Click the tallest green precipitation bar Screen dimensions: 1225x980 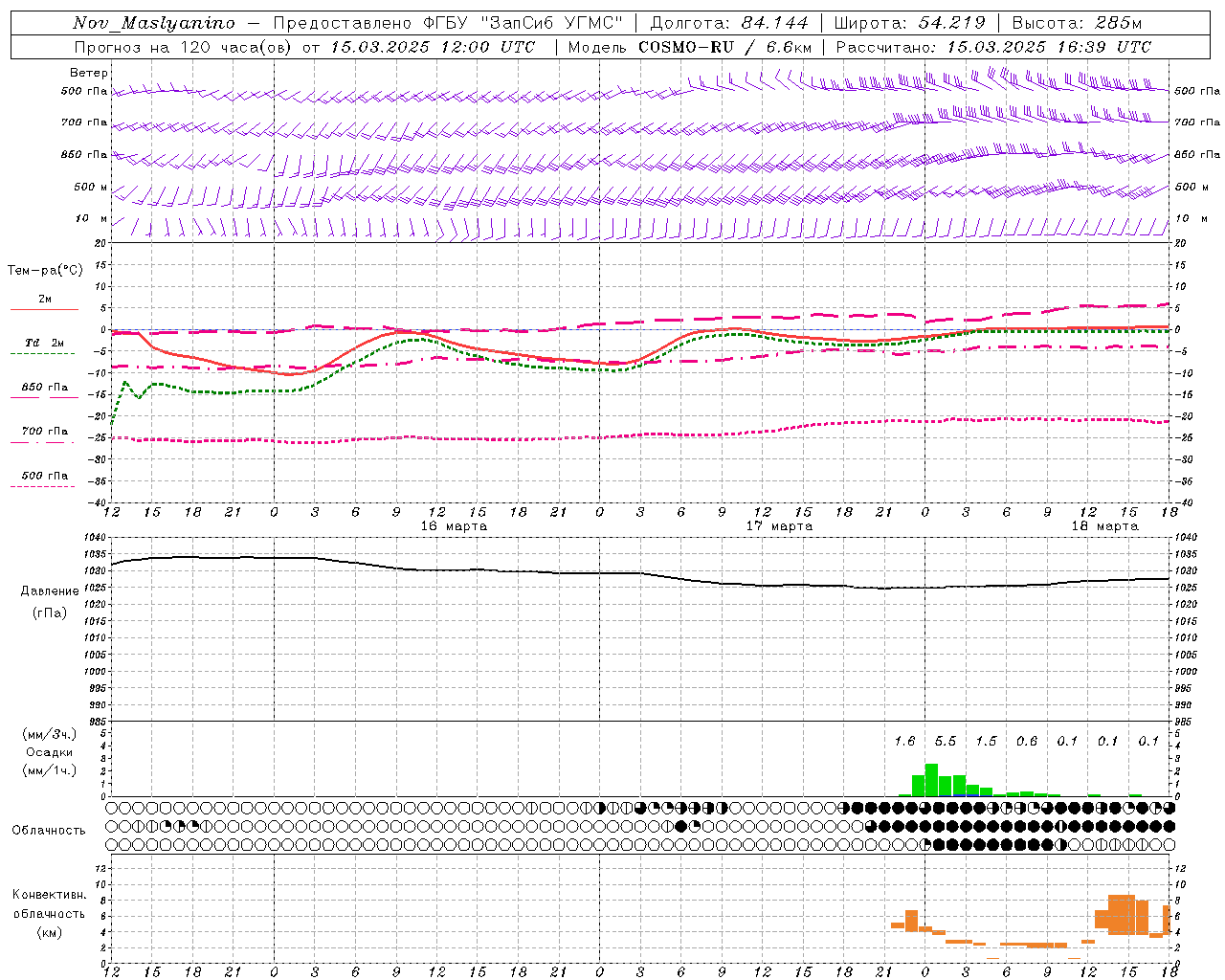[931, 780]
